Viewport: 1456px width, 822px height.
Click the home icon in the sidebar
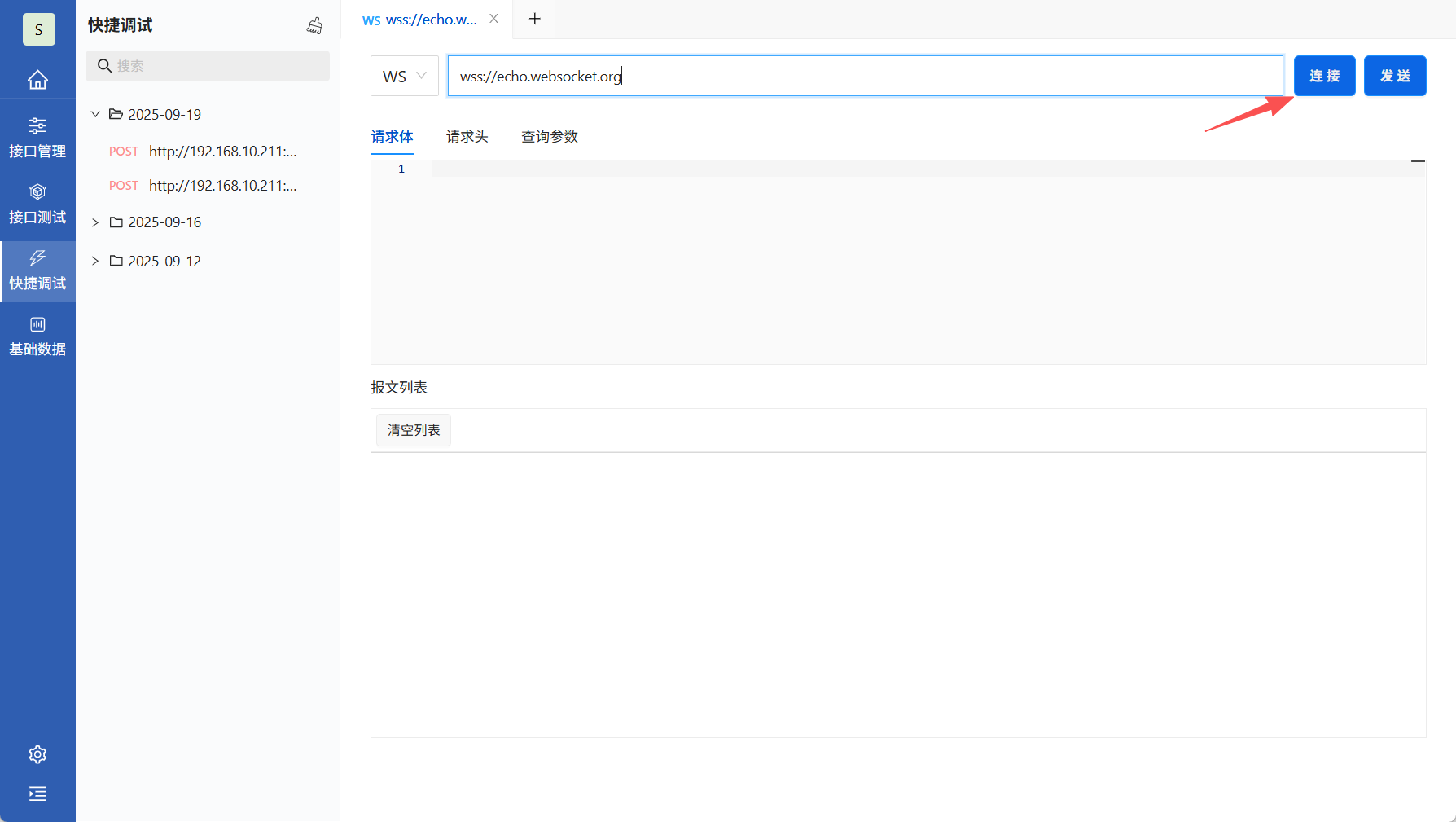(37, 79)
